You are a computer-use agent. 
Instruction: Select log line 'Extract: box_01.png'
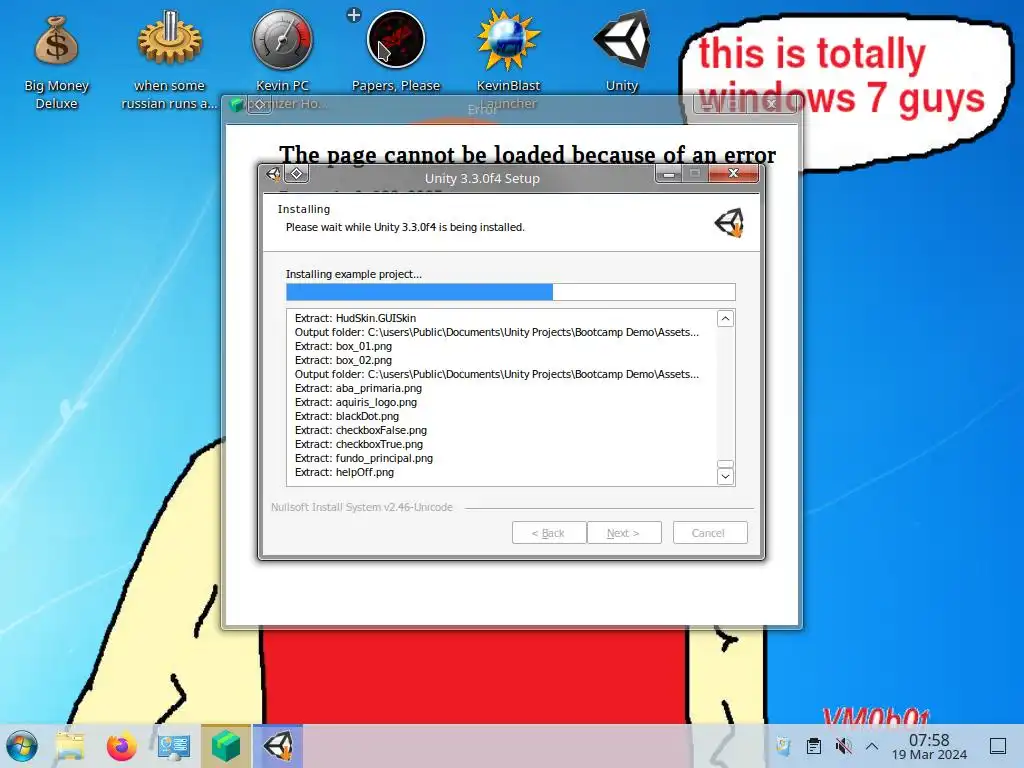[x=344, y=346]
